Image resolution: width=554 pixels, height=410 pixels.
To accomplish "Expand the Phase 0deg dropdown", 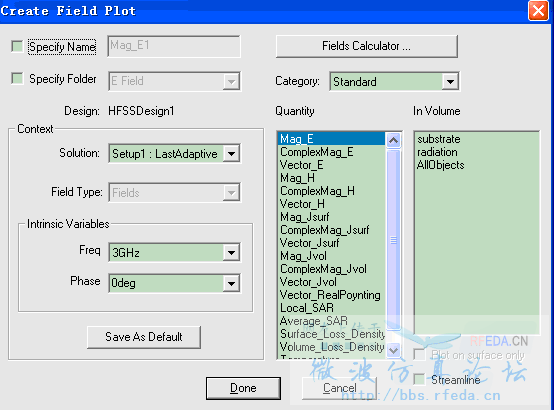I will pos(231,283).
